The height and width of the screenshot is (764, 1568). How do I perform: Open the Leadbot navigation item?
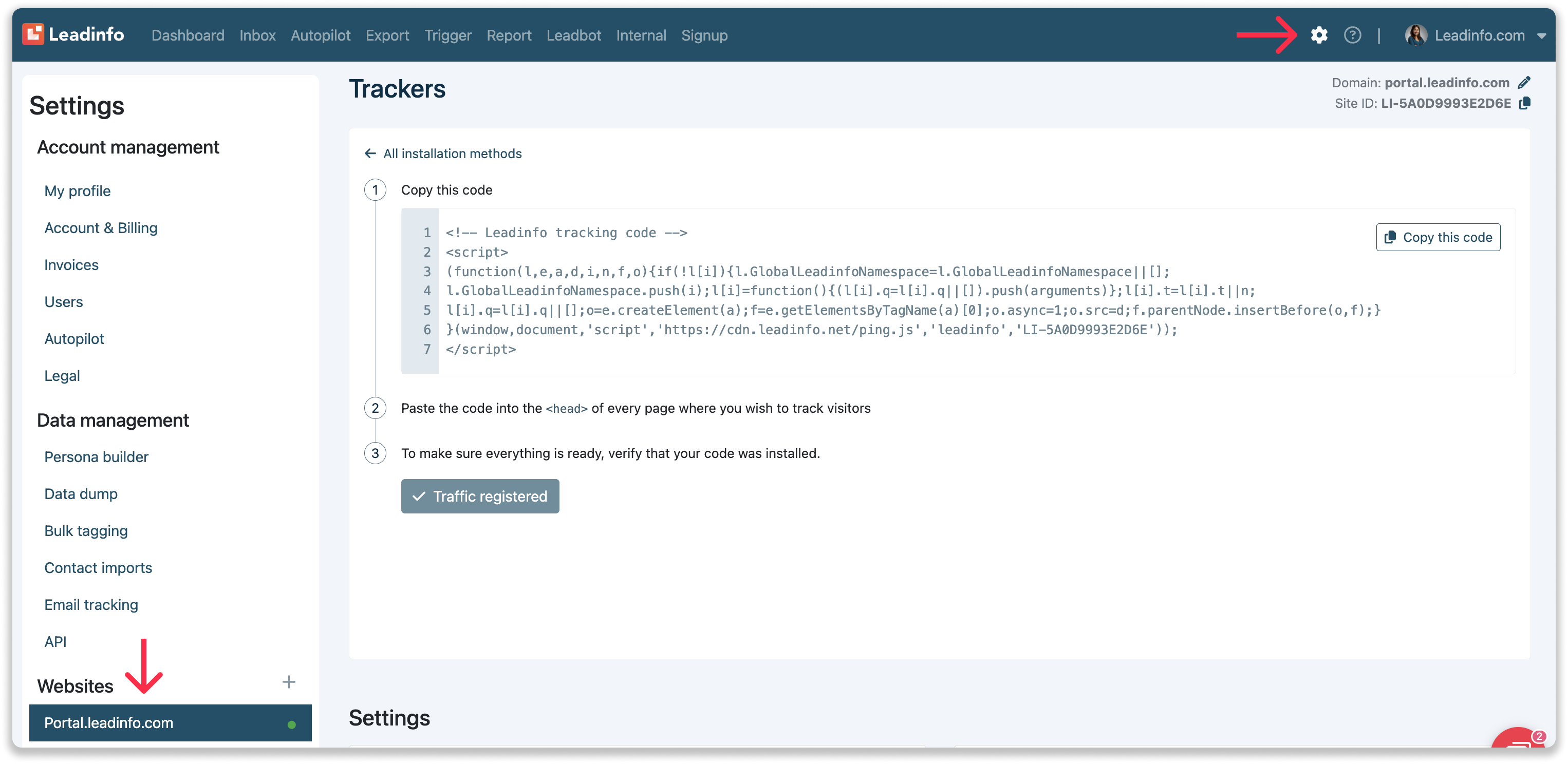[x=573, y=35]
